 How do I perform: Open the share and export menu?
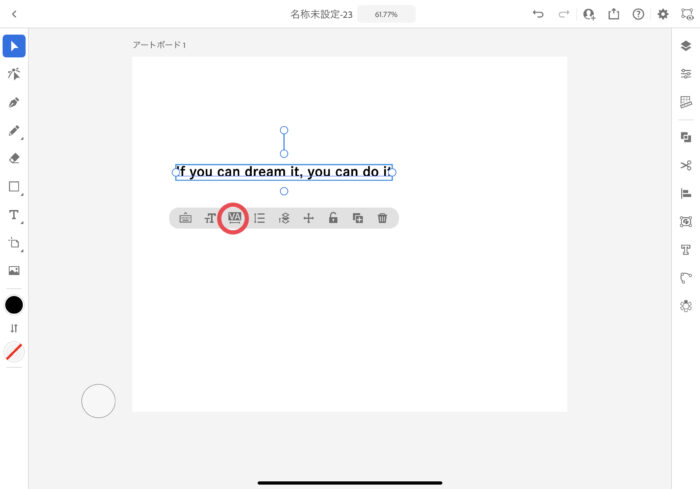tap(614, 14)
